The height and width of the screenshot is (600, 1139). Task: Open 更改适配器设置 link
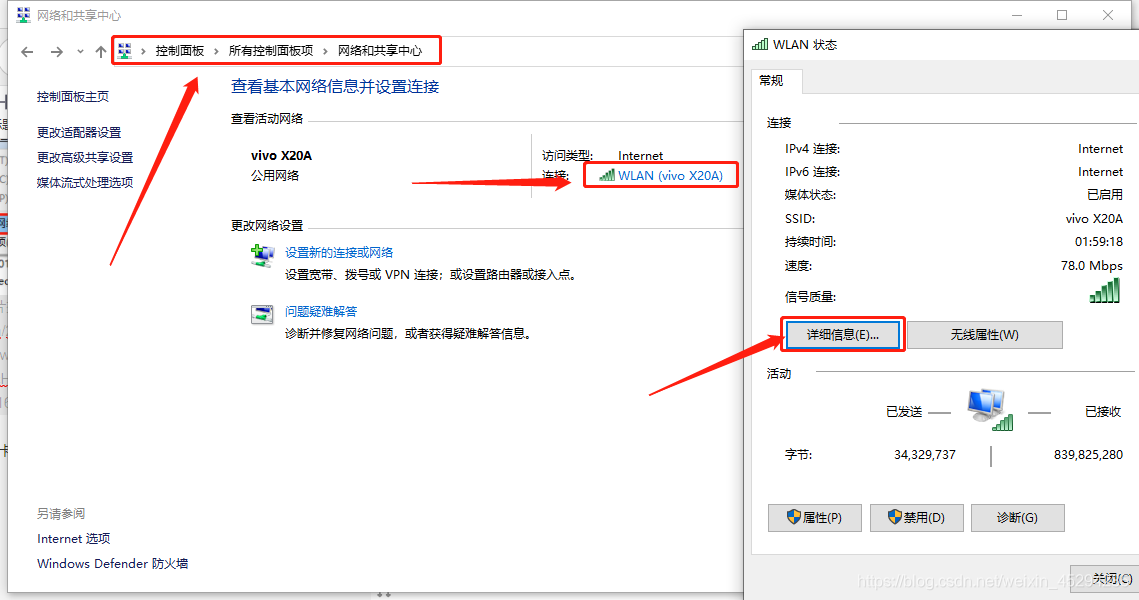click(79, 132)
